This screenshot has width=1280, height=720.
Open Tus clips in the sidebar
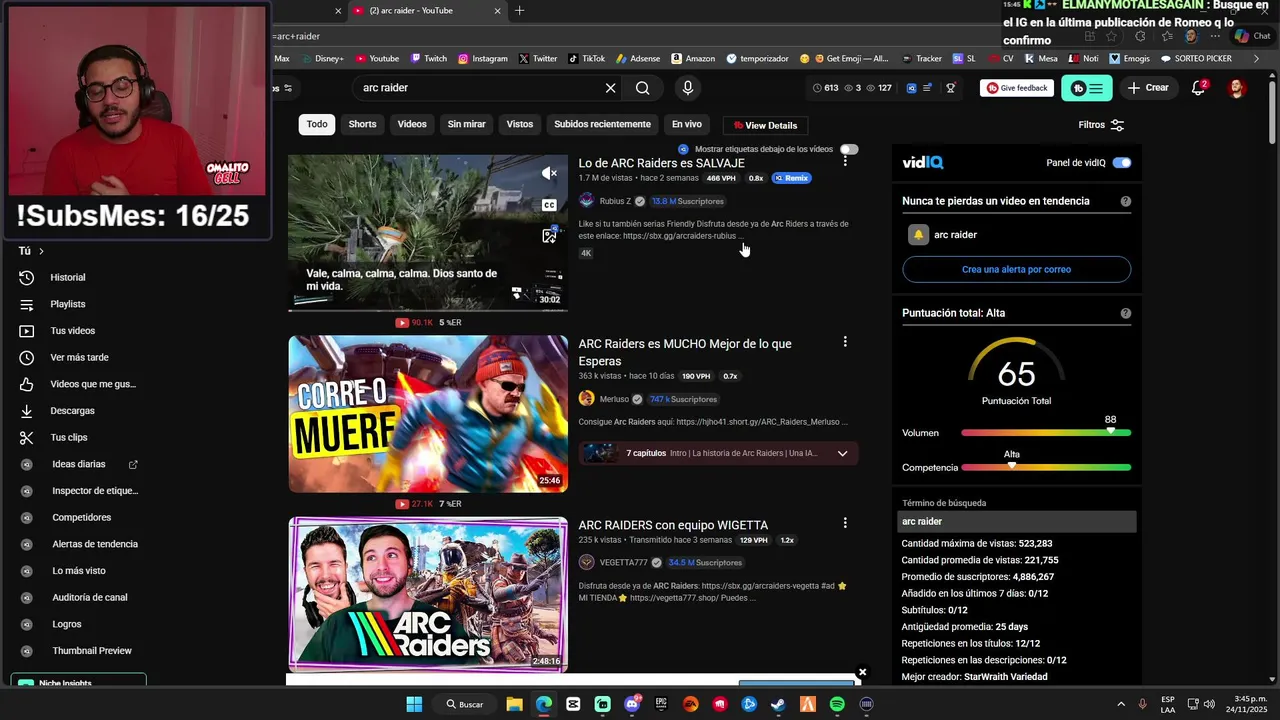pos(69,437)
